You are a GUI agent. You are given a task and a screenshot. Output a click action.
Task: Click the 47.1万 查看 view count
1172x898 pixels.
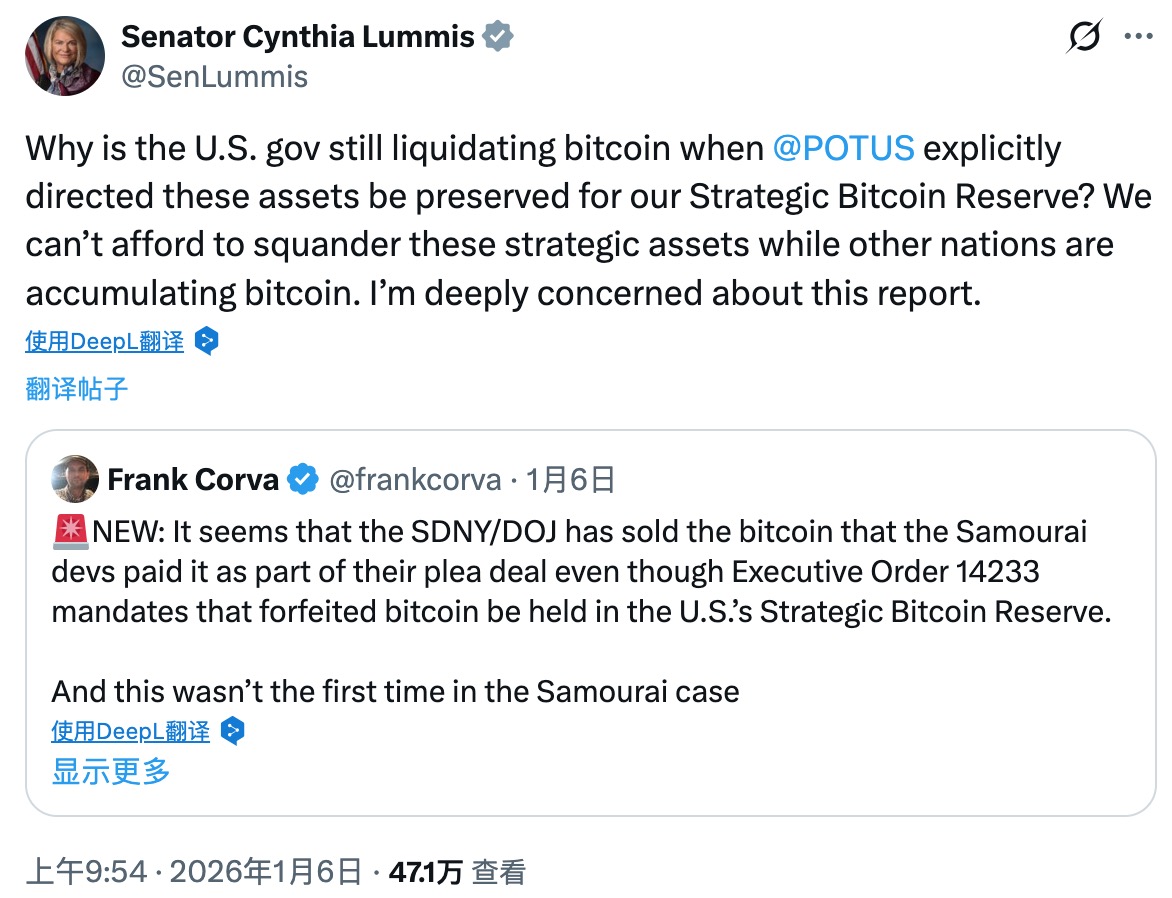pos(456,871)
